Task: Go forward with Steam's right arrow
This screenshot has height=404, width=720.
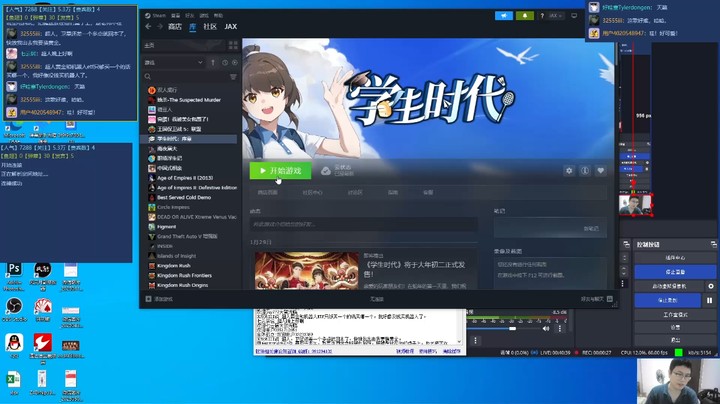Action: coord(159,27)
